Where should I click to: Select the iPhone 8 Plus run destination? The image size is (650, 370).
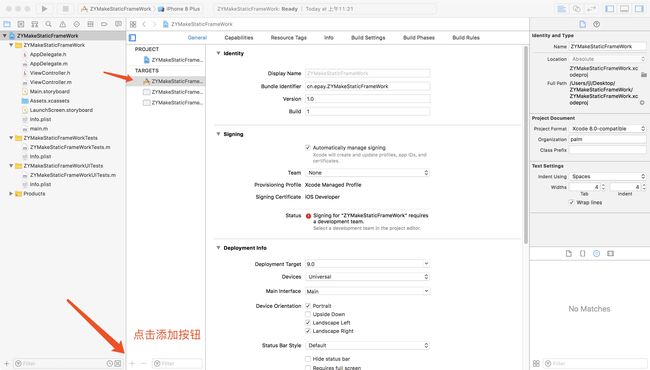(x=179, y=9)
